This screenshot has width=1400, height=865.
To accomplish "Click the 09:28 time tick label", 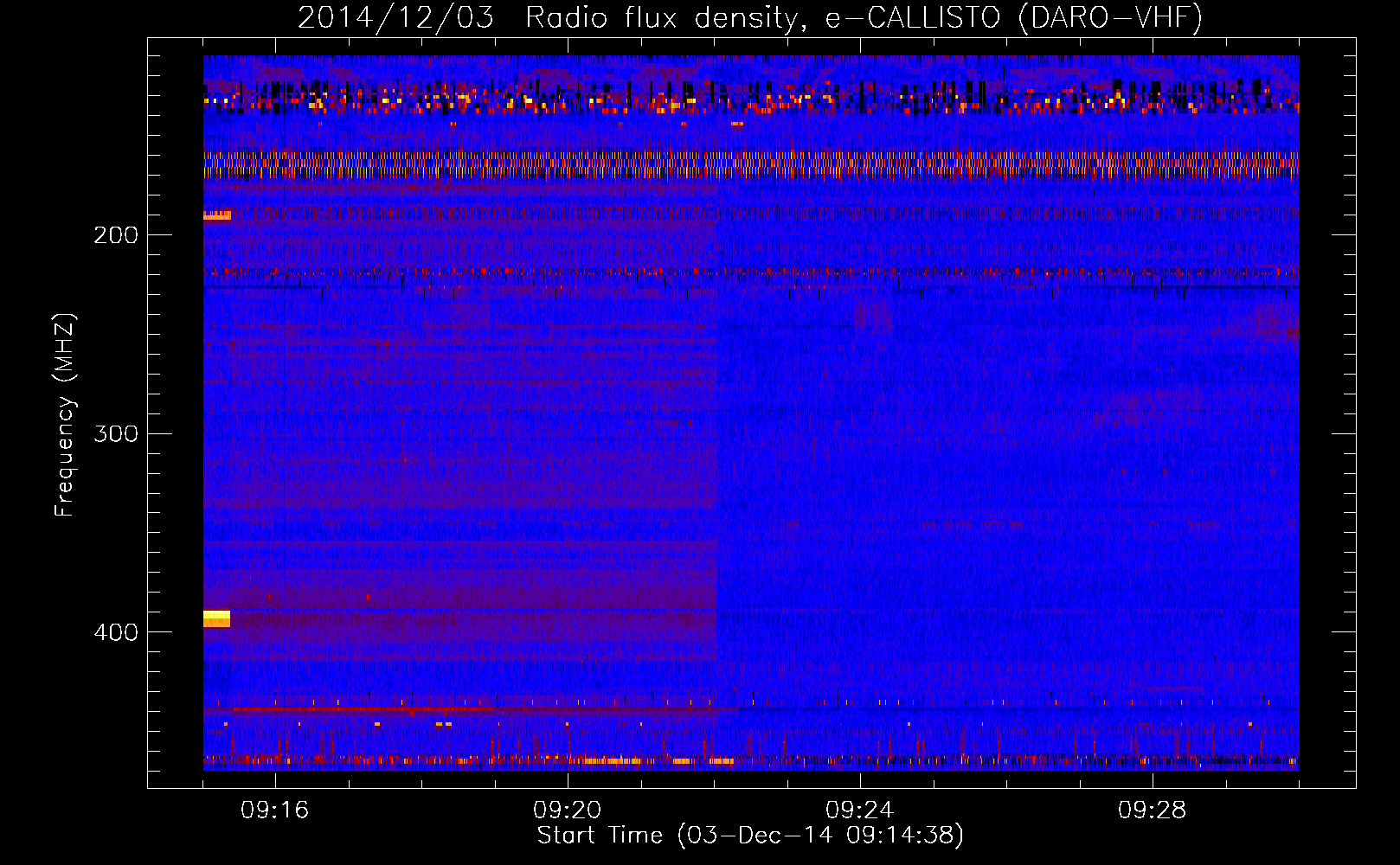I will click(1153, 811).
